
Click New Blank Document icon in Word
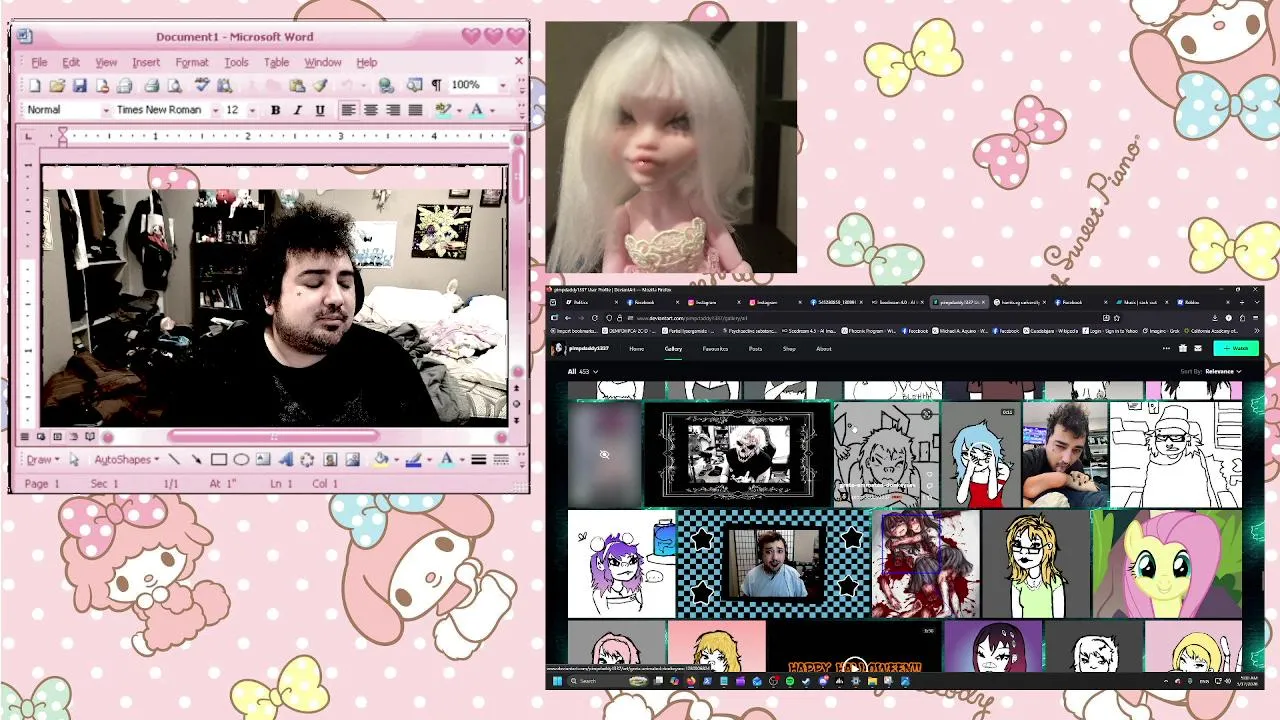click(35, 86)
